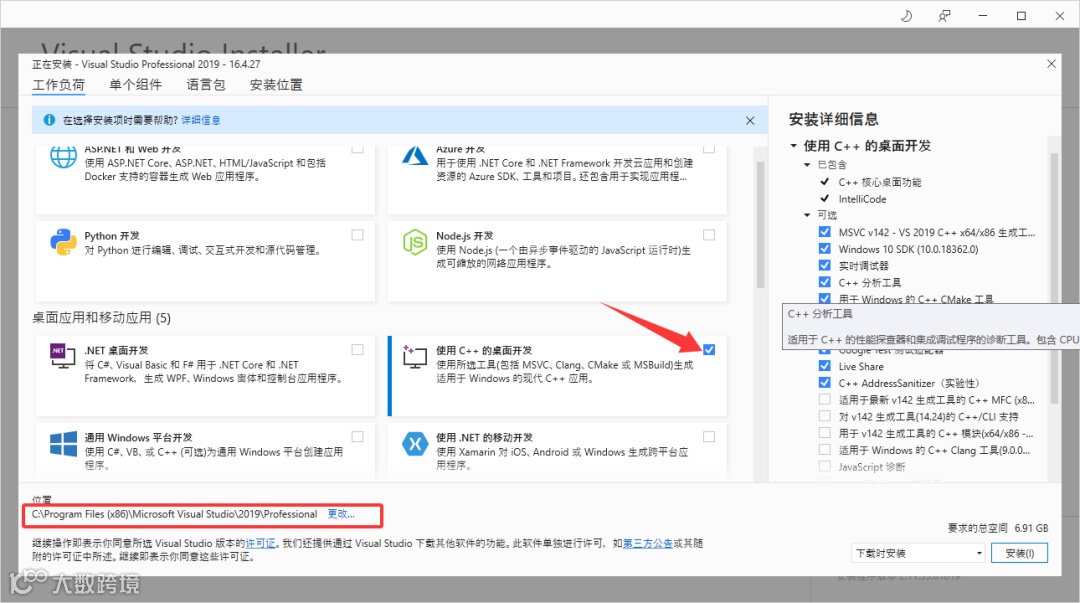Image resolution: width=1080 pixels, height=603 pixels.
Task: Click the feedback pin icon in title bar
Action: coord(944,16)
